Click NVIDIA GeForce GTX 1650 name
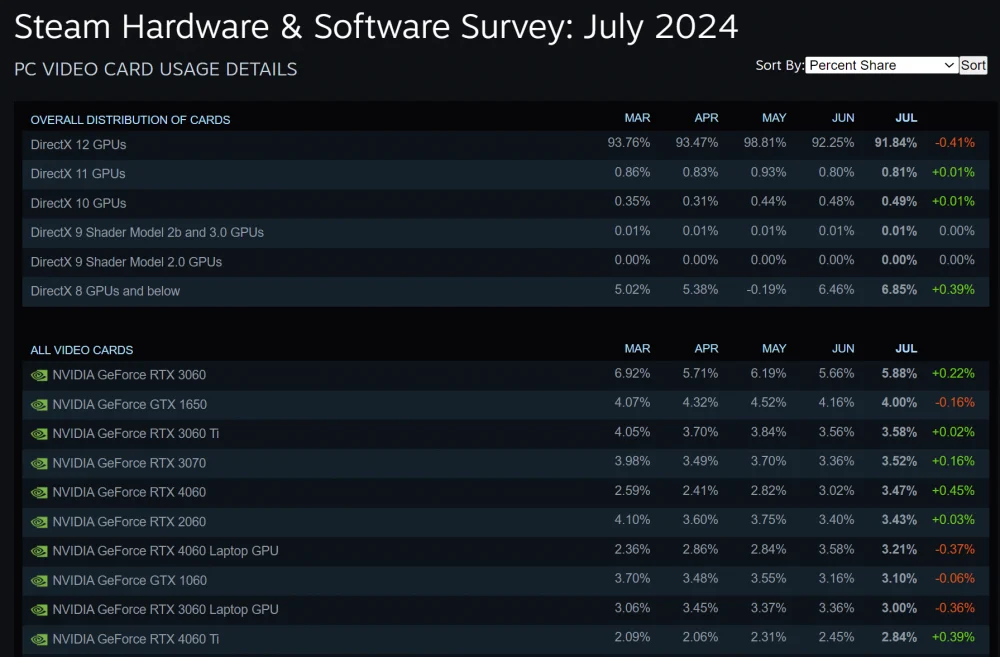The height and width of the screenshot is (657, 1000). pos(129,404)
